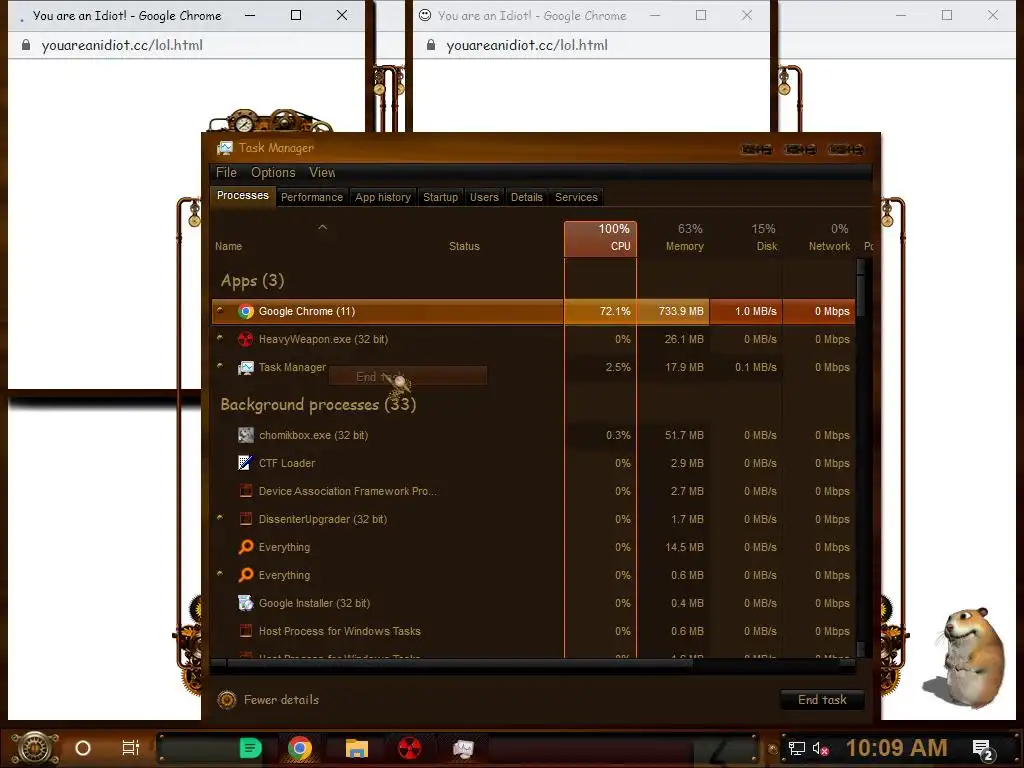Click the Apps (3) heading
The height and width of the screenshot is (768, 1024).
coord(252,281)
